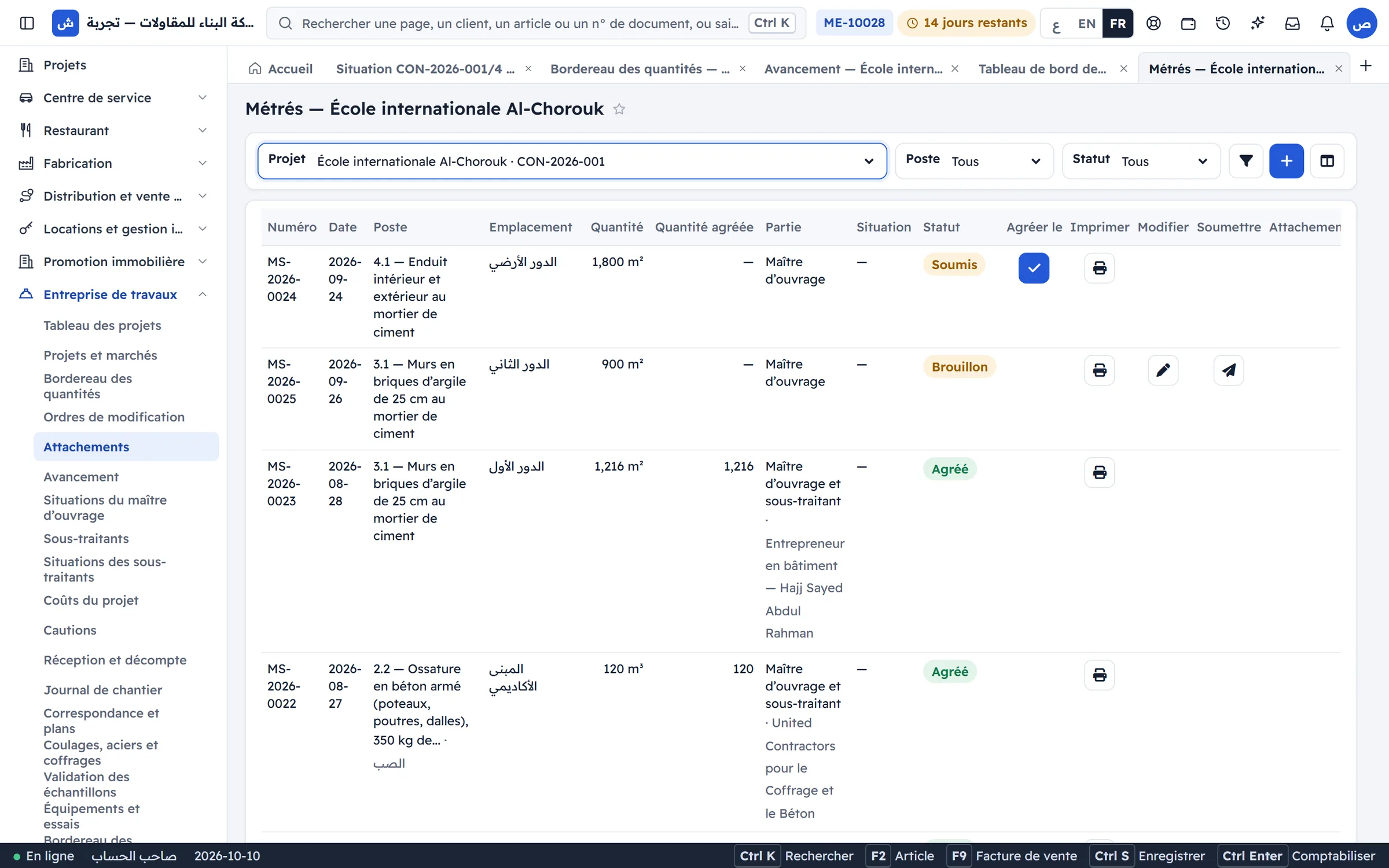Image resolution: width=1389 pixels, height=868 pixels.
Task: Print métré MS-2026-0024
Action: click(x=1100, y=268)
